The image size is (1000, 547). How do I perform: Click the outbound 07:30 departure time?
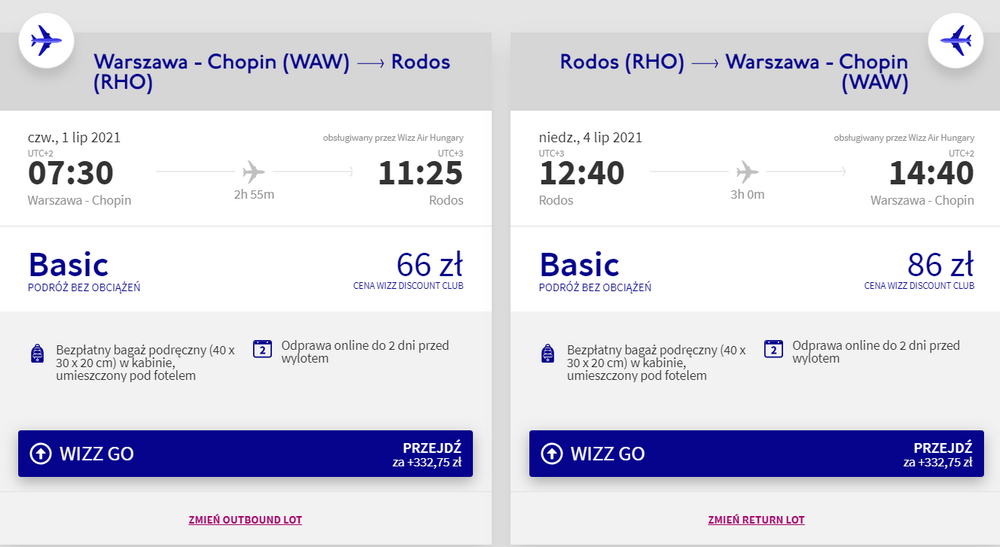(70, 174)
